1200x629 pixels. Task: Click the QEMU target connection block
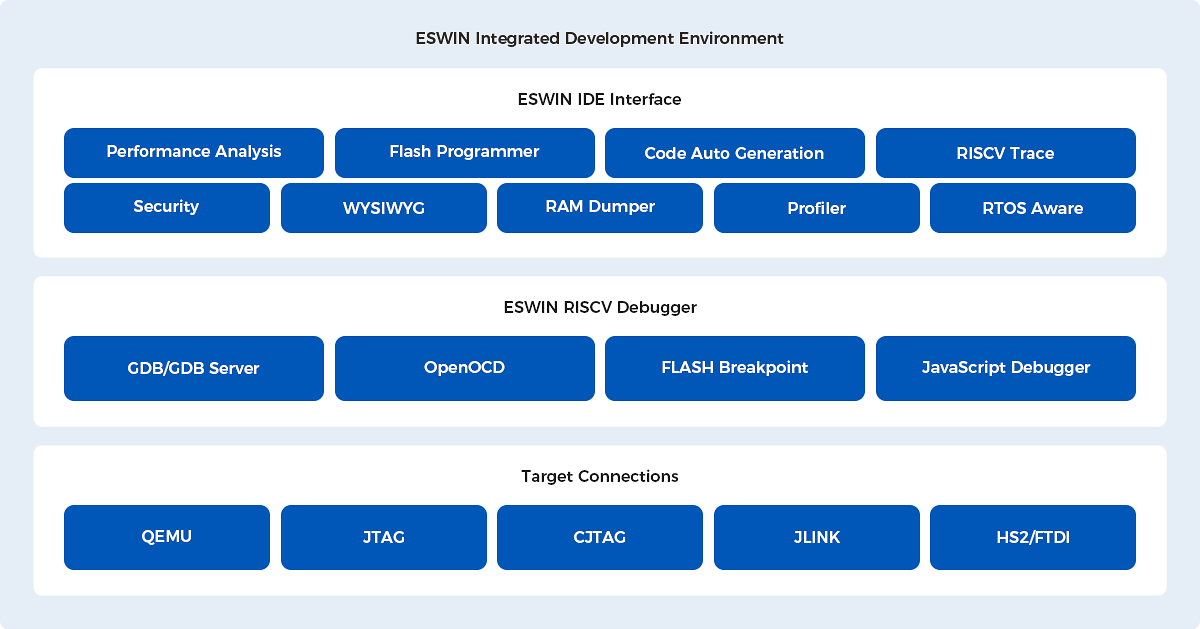(167, 537)
